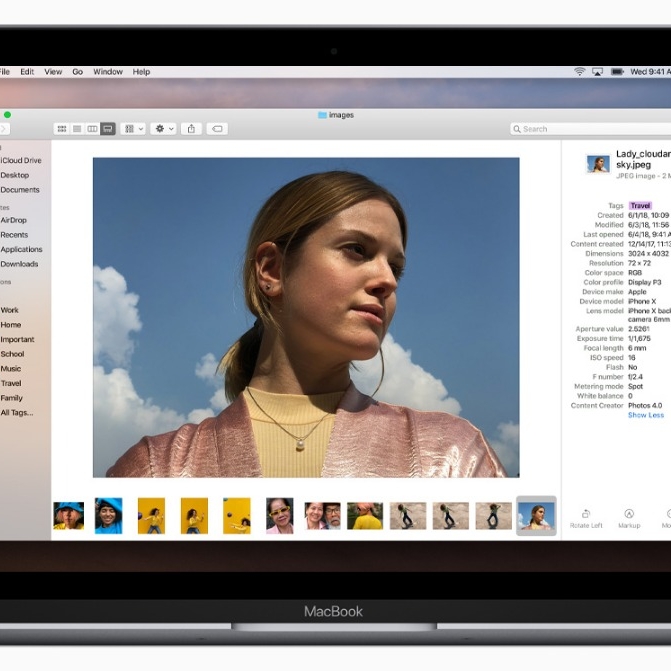Click the large photo preview
Image resolution: width=671 pixels, height=671 pixels.
[x=306, y=318]
